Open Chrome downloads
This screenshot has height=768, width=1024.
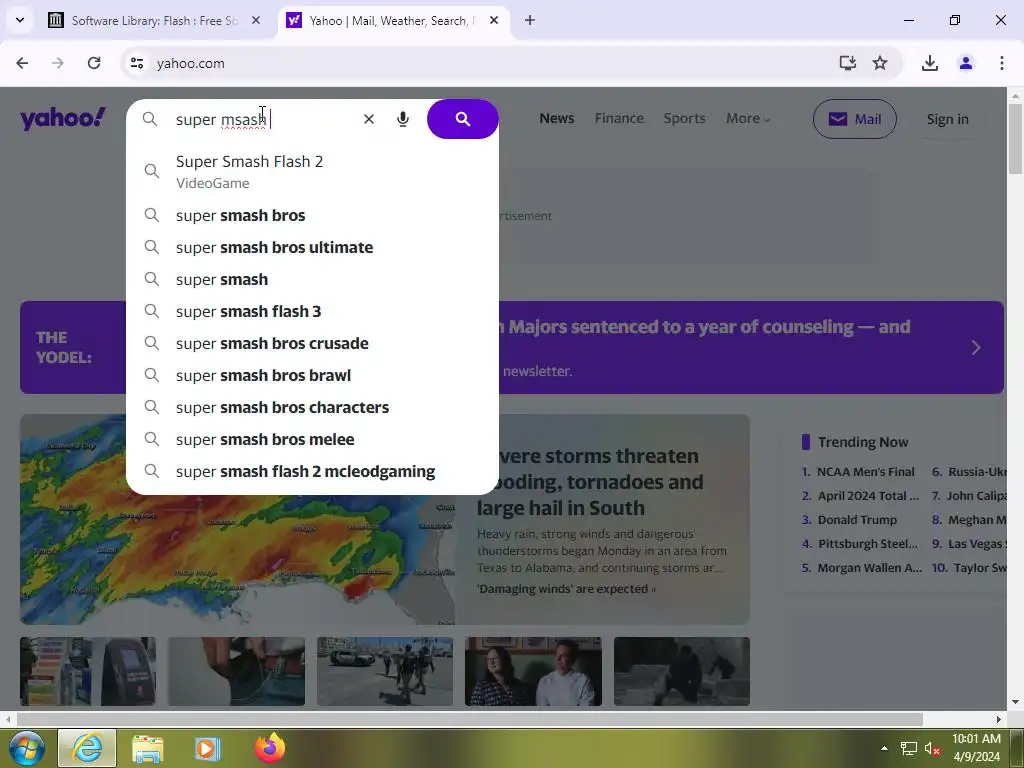[x=930, y=63]
